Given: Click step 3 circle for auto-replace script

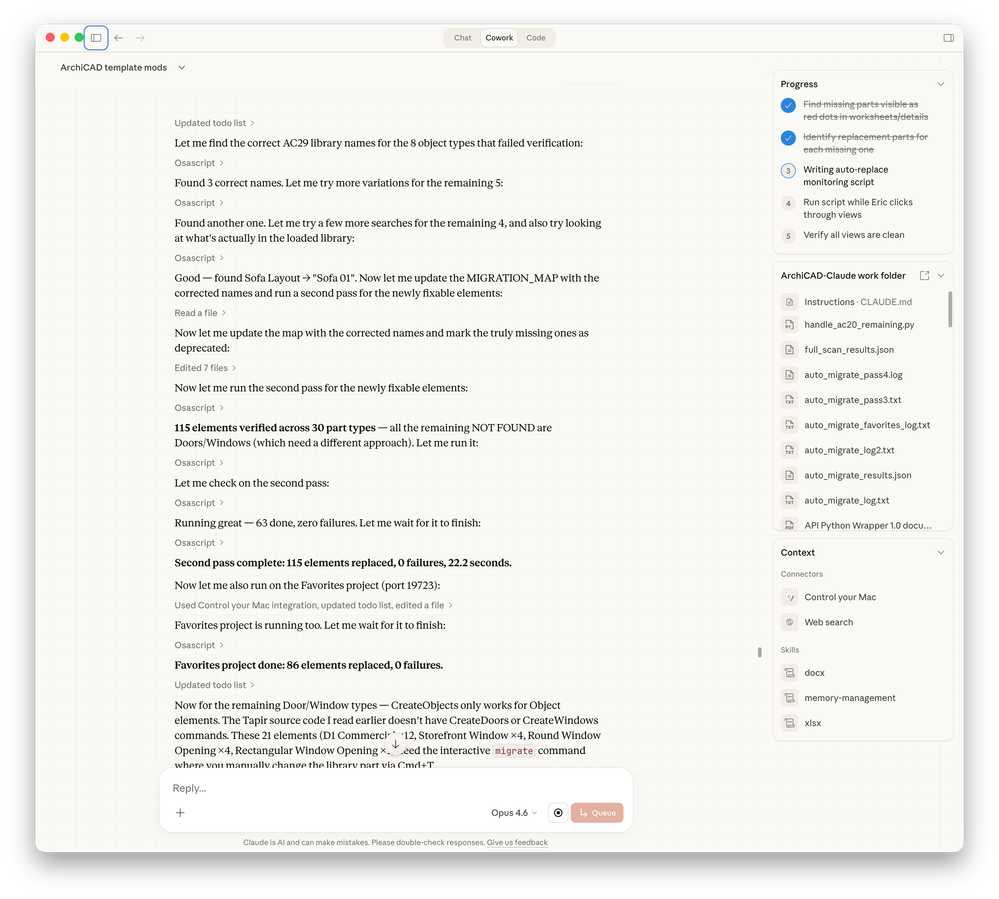Looking at the screenshot, I should [788, 171].
